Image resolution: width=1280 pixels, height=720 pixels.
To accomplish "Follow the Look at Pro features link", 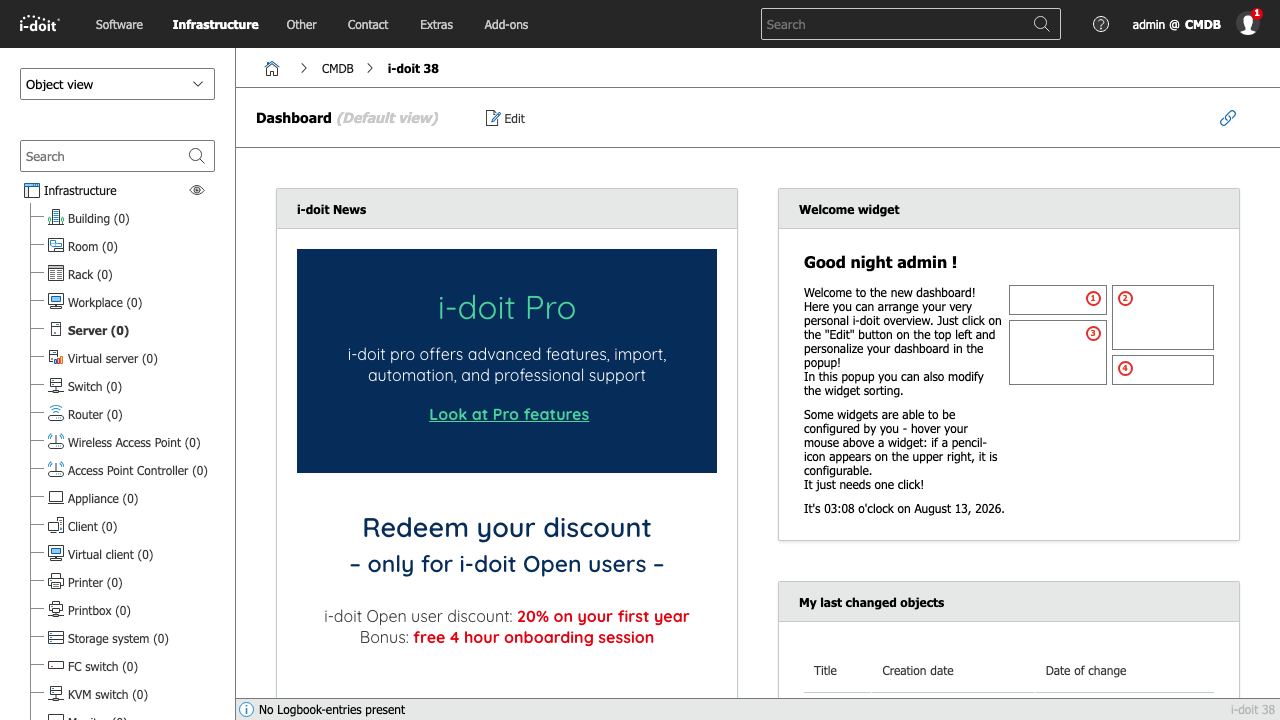I will 509,414.
